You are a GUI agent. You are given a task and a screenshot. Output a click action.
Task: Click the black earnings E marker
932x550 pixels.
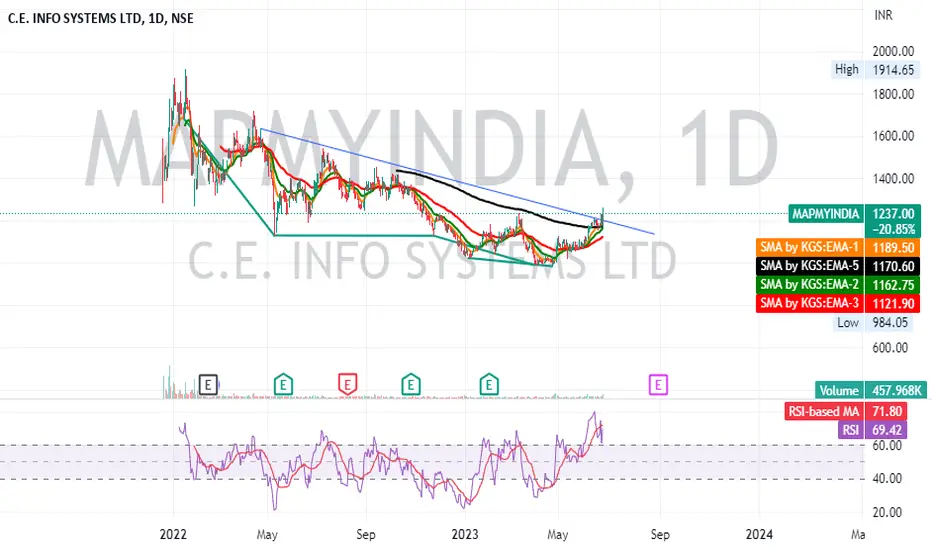tap(208, 385)
